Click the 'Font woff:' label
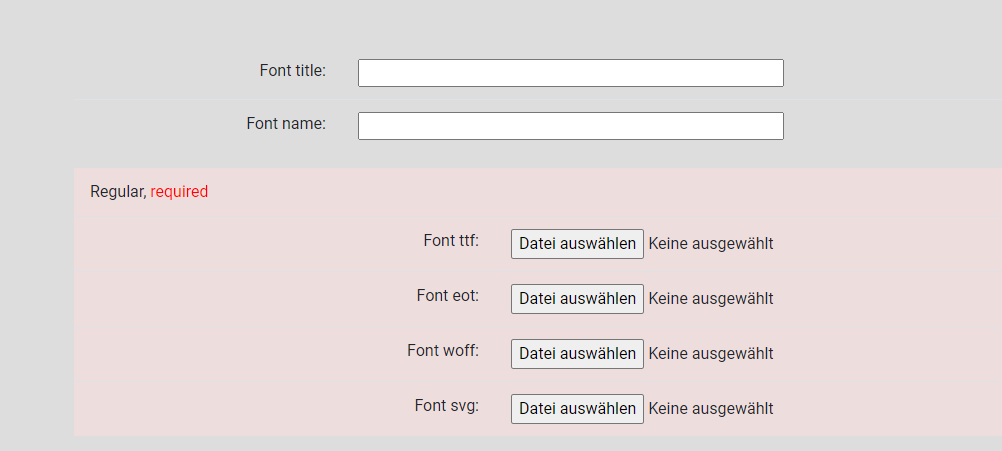 point(443,351)
